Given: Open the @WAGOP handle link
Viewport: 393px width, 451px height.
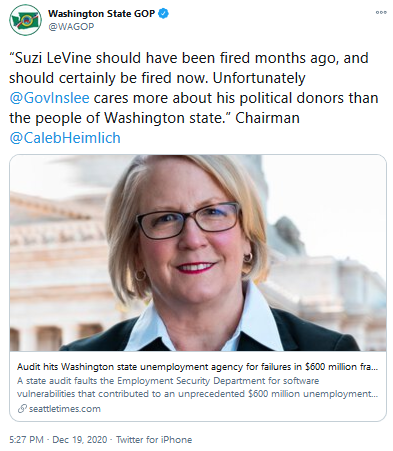Looking at the screenshot, I should (71, 27).
